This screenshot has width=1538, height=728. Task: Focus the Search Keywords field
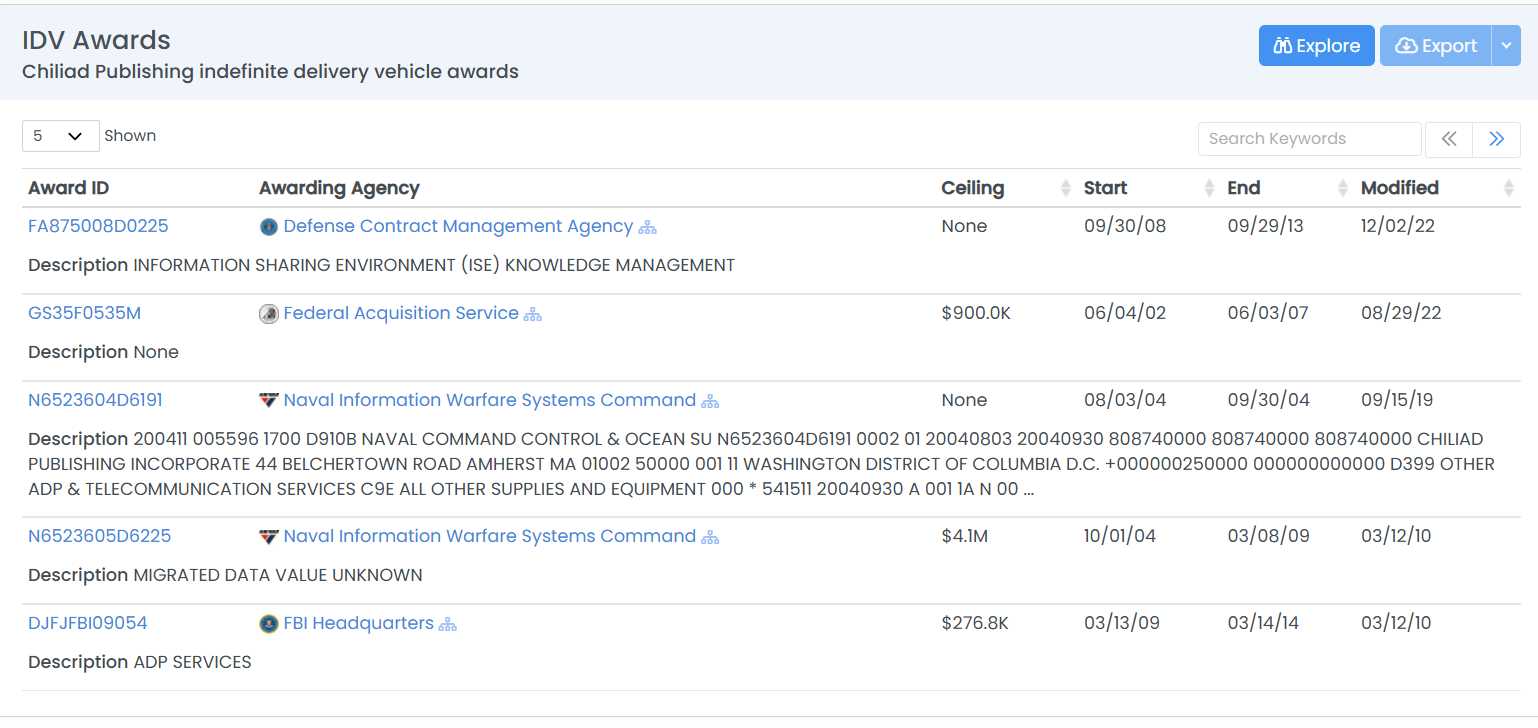1309,139
